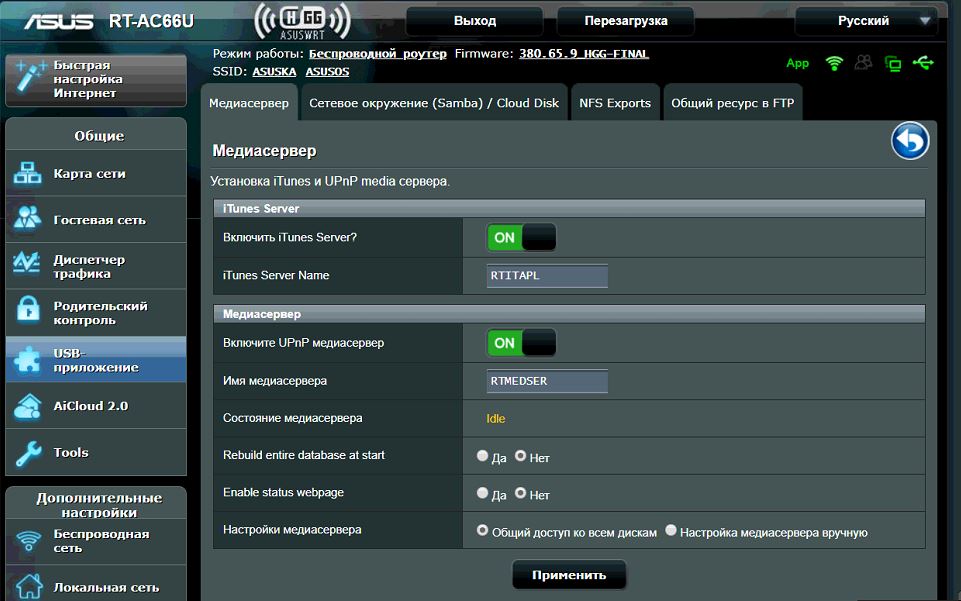Click the USB-приложение puzzle piece icon
The height and width of the screenshot is (601, 961).
[28, 359]
